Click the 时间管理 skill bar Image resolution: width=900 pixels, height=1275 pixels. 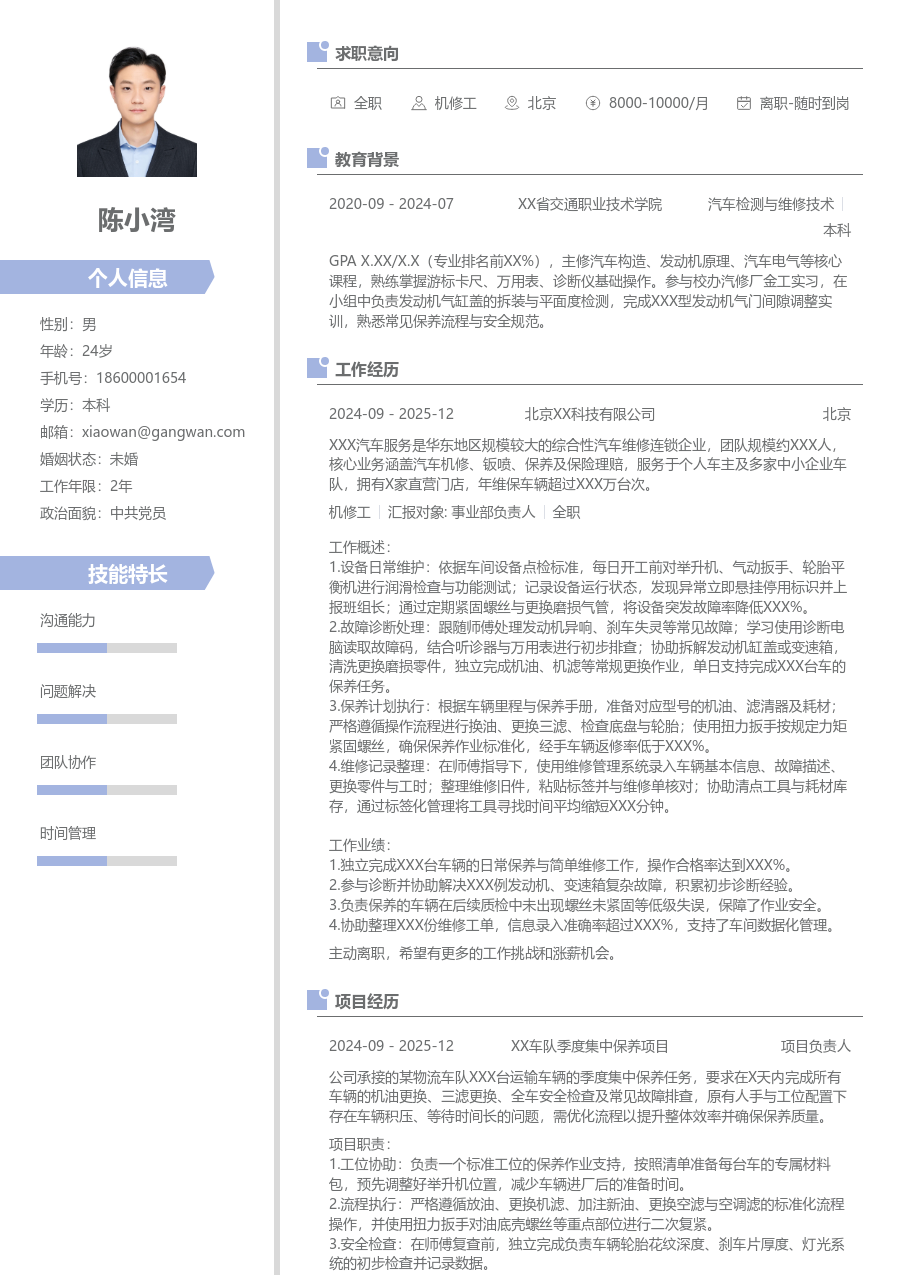tap(106, 860)
